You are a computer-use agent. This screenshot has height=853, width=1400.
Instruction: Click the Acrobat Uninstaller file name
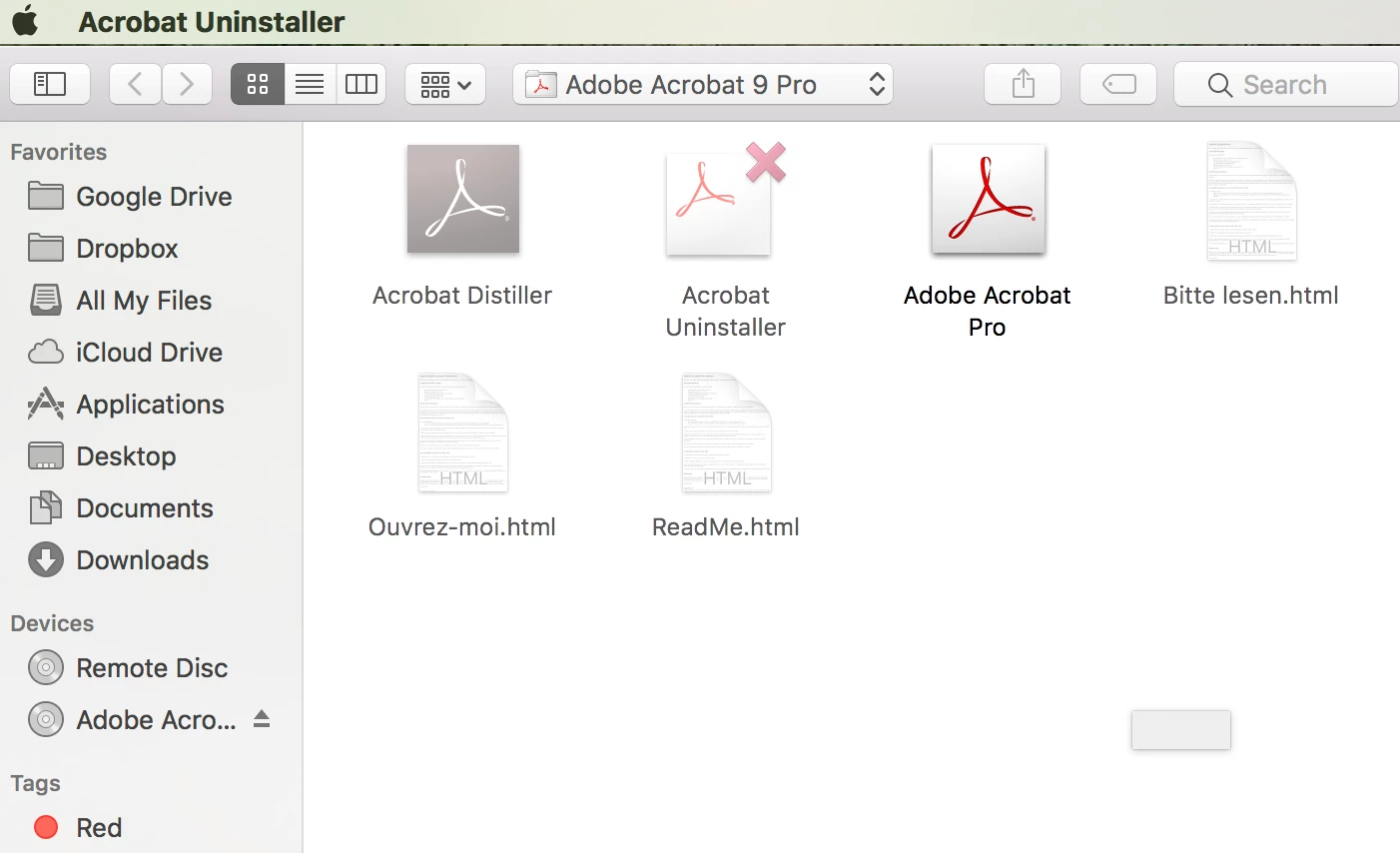point(726,311)
